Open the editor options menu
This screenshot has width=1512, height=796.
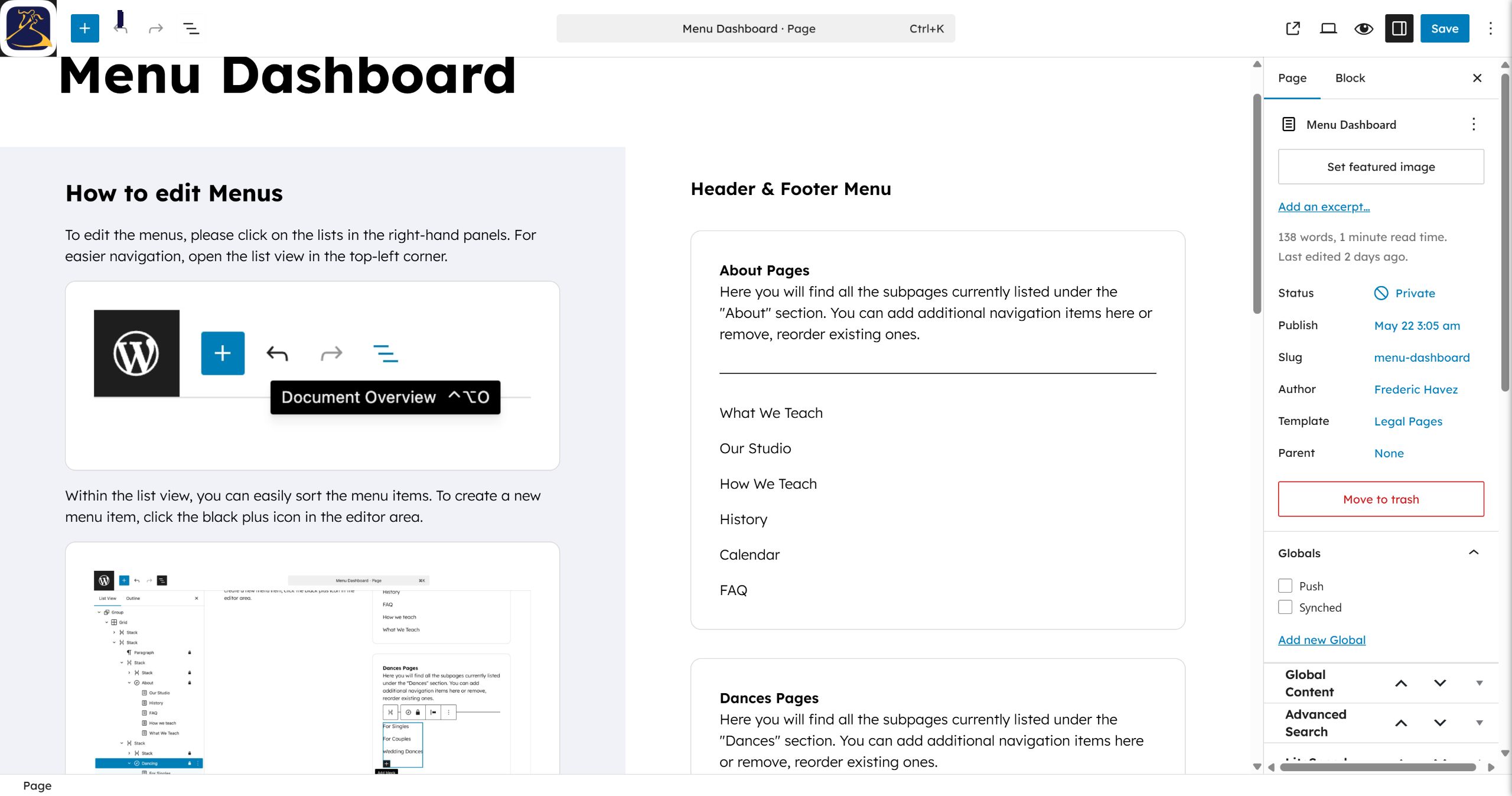tap(1491, 28)
